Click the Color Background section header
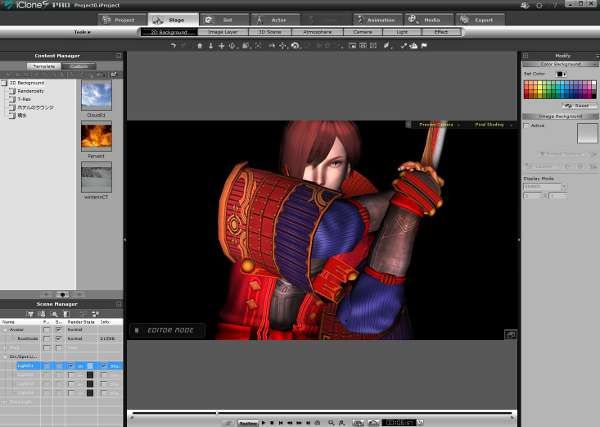 tap(559, 64)
